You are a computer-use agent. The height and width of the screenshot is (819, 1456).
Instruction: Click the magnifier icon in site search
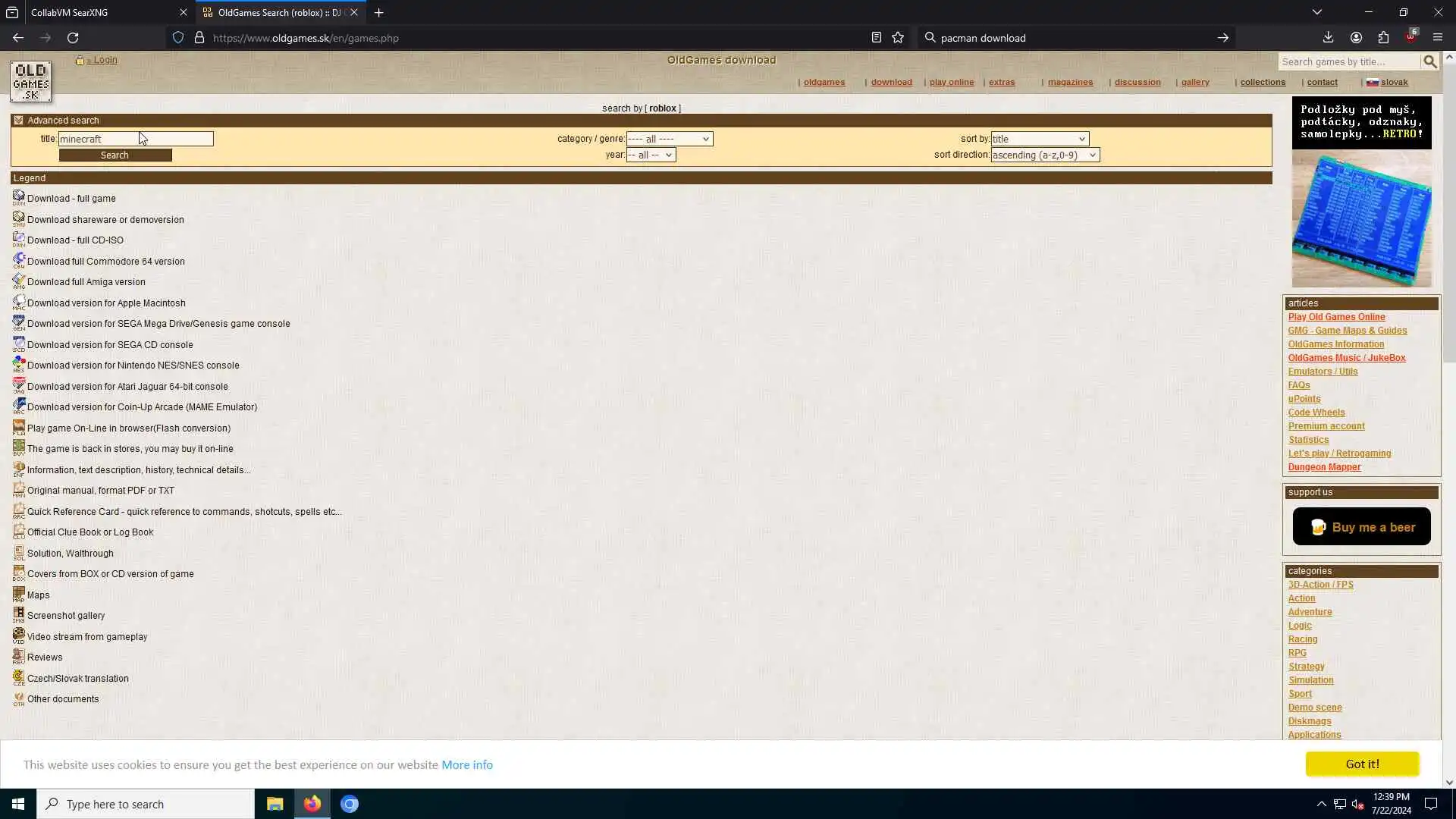point(1429,61)
